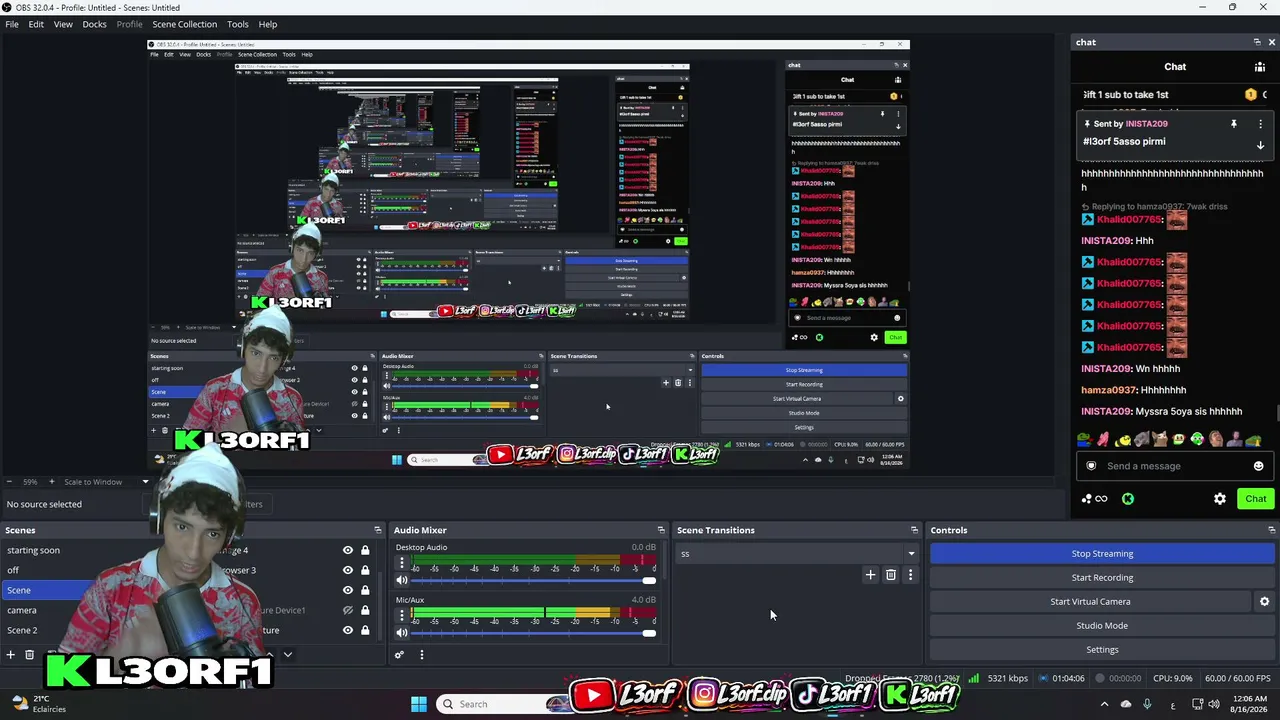Open the View menu
The width and height of the screenshot is (1280, 720).
pos(63,24)
